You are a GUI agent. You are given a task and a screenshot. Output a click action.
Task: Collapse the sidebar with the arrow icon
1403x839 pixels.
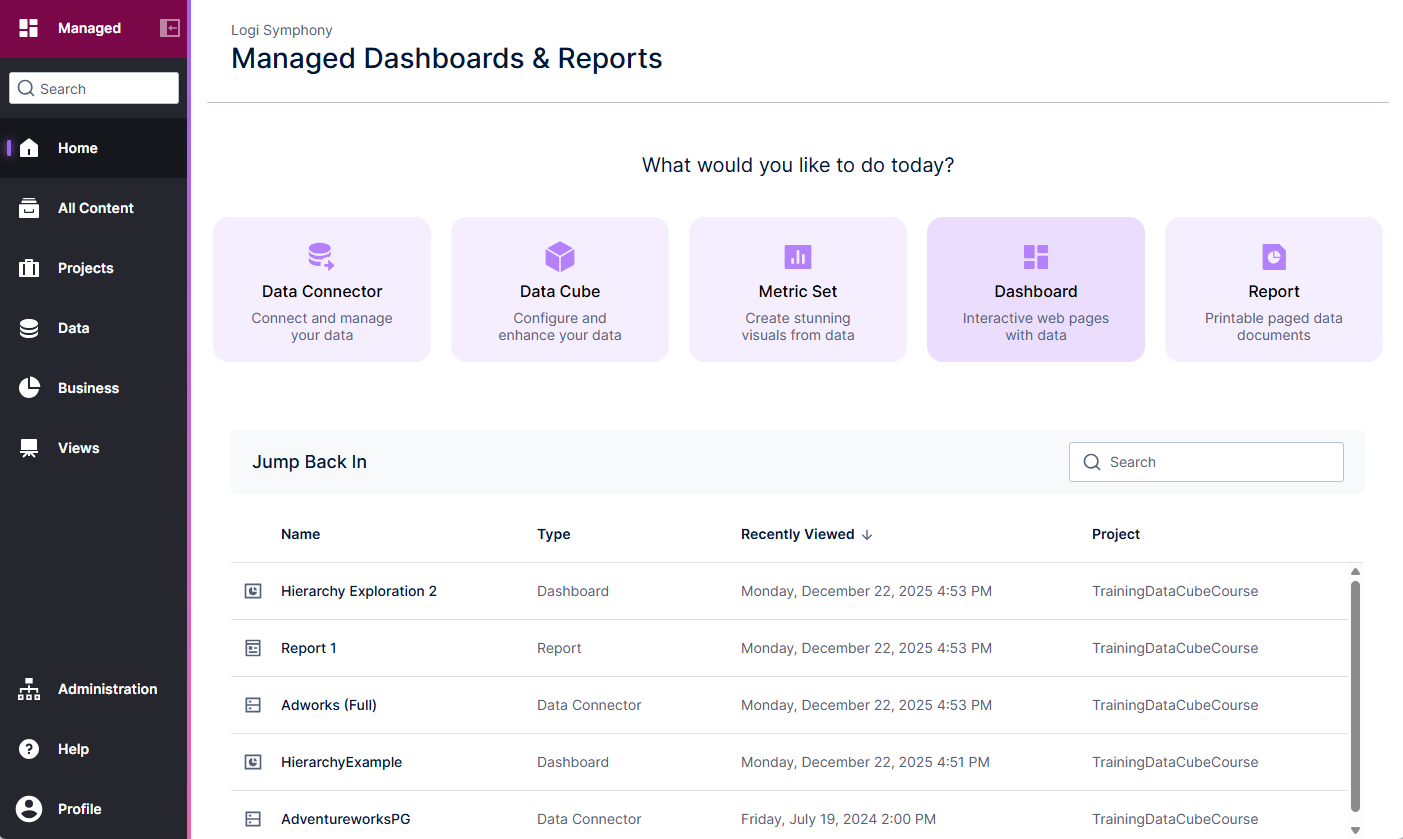[x=169, y=27]
